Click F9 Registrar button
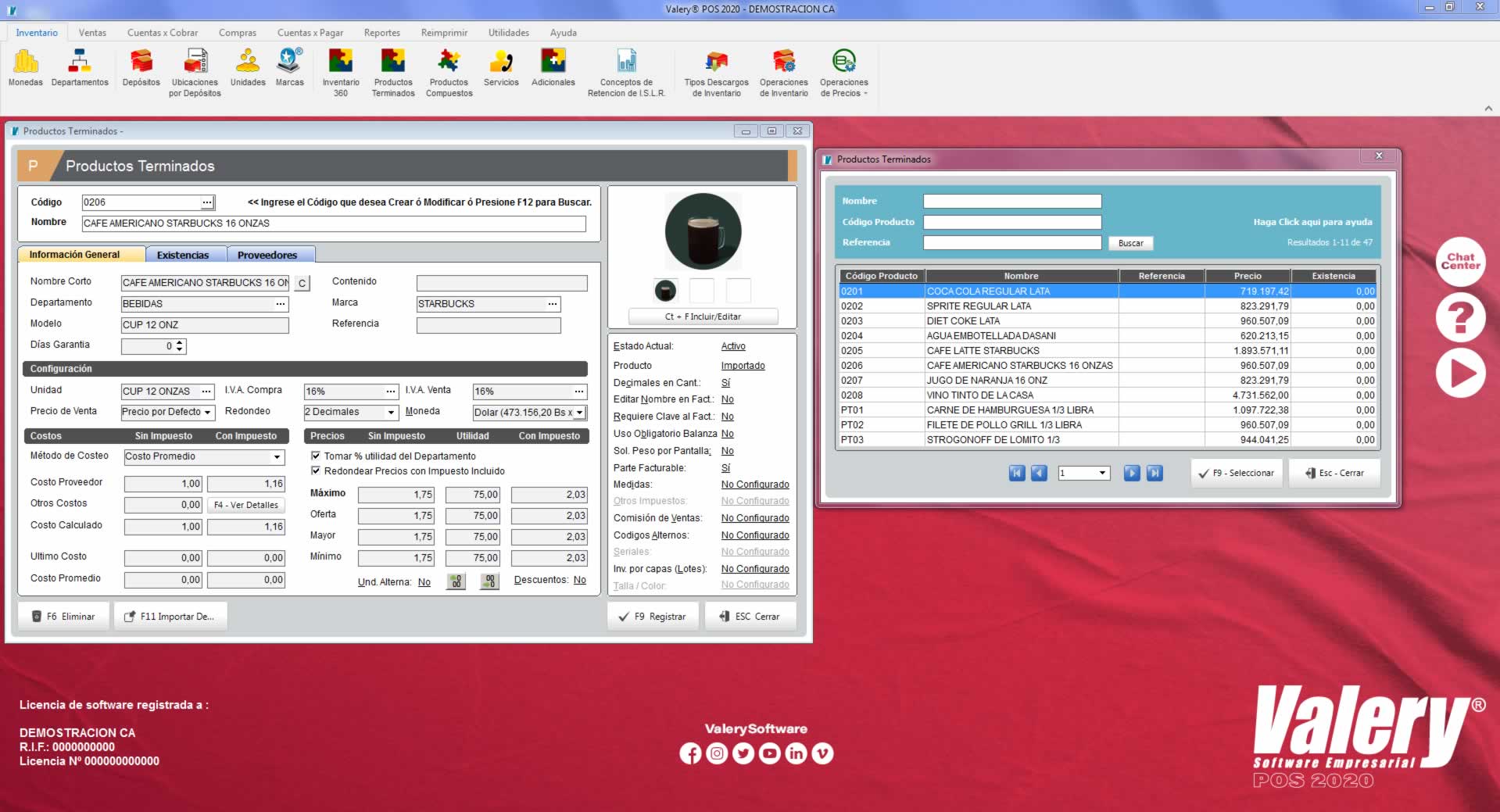 coord(653,617)
